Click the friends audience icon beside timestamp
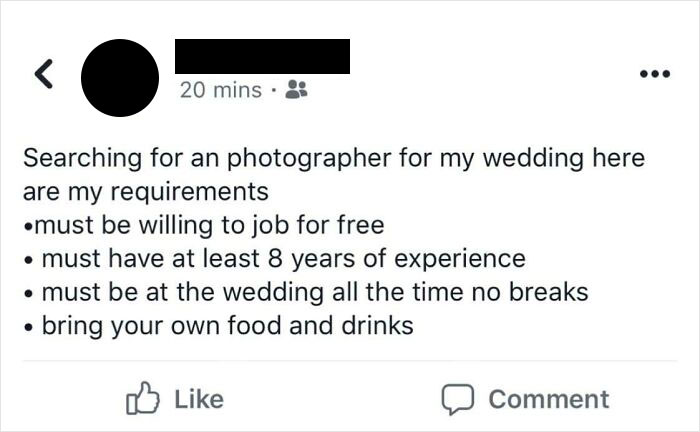 [x=295, y=90]
